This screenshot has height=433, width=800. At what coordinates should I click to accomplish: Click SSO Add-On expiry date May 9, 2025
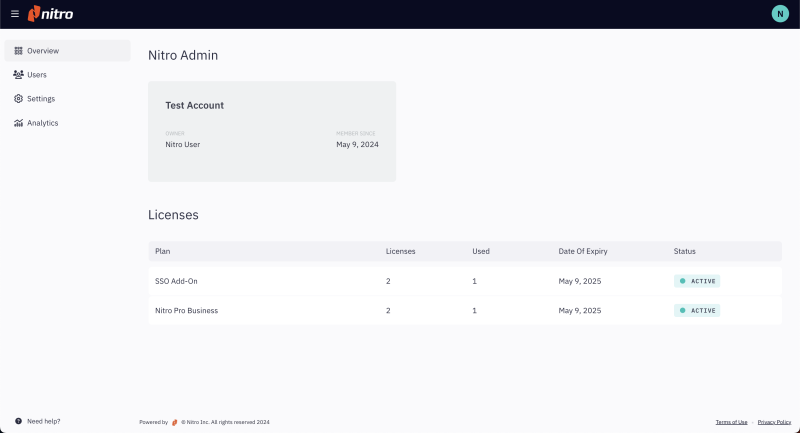tap(580, 281)
